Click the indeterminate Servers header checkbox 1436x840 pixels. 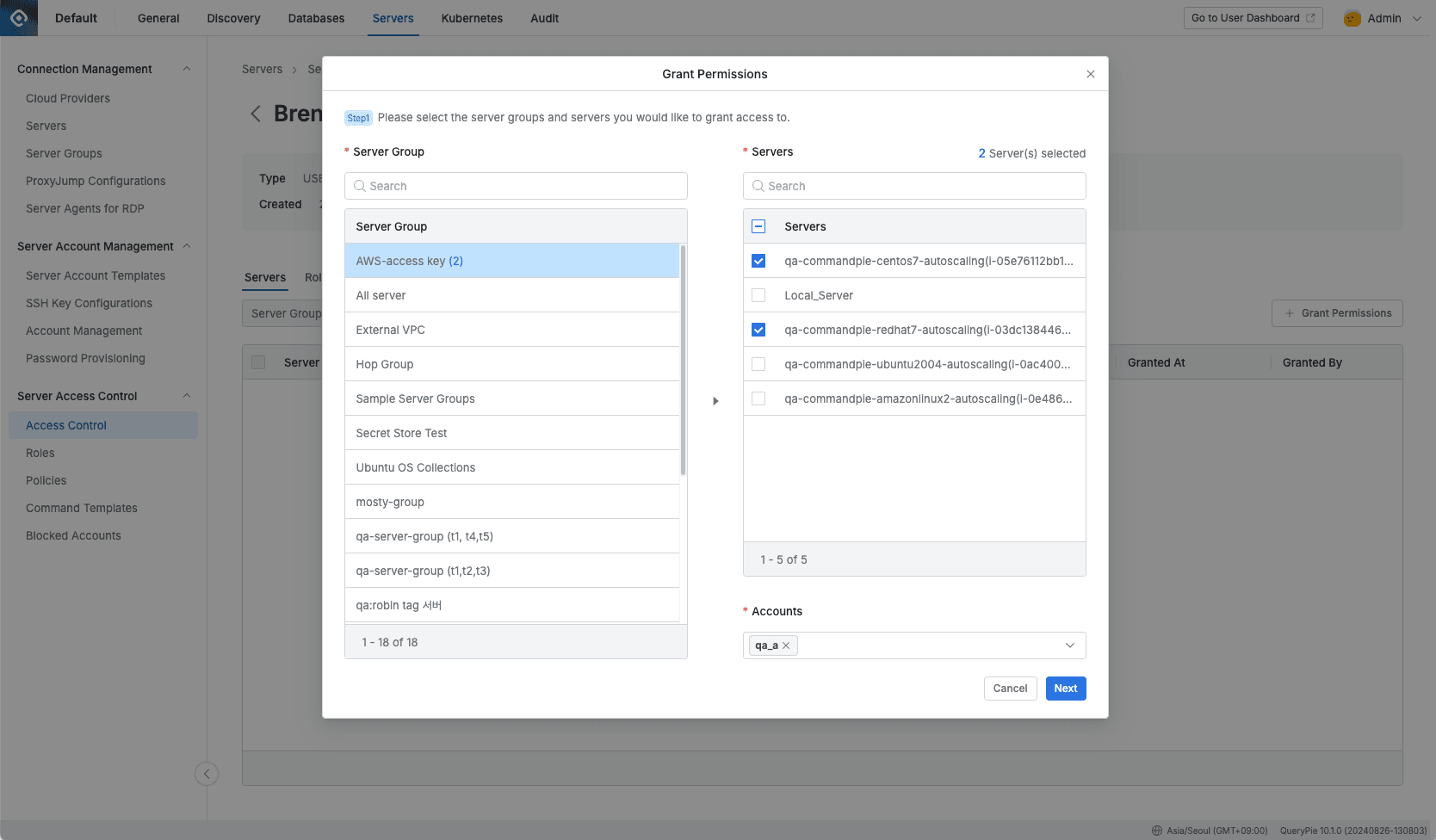click(758, 225)
